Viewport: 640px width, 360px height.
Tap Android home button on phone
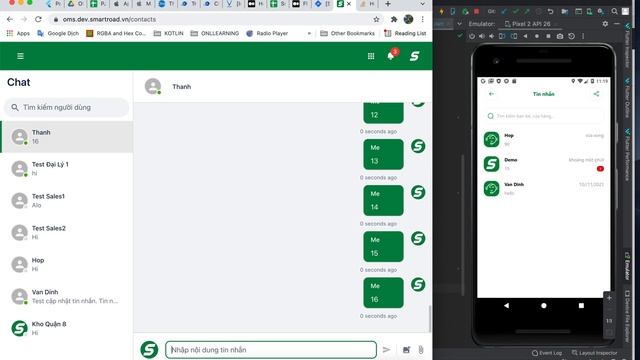544,305
